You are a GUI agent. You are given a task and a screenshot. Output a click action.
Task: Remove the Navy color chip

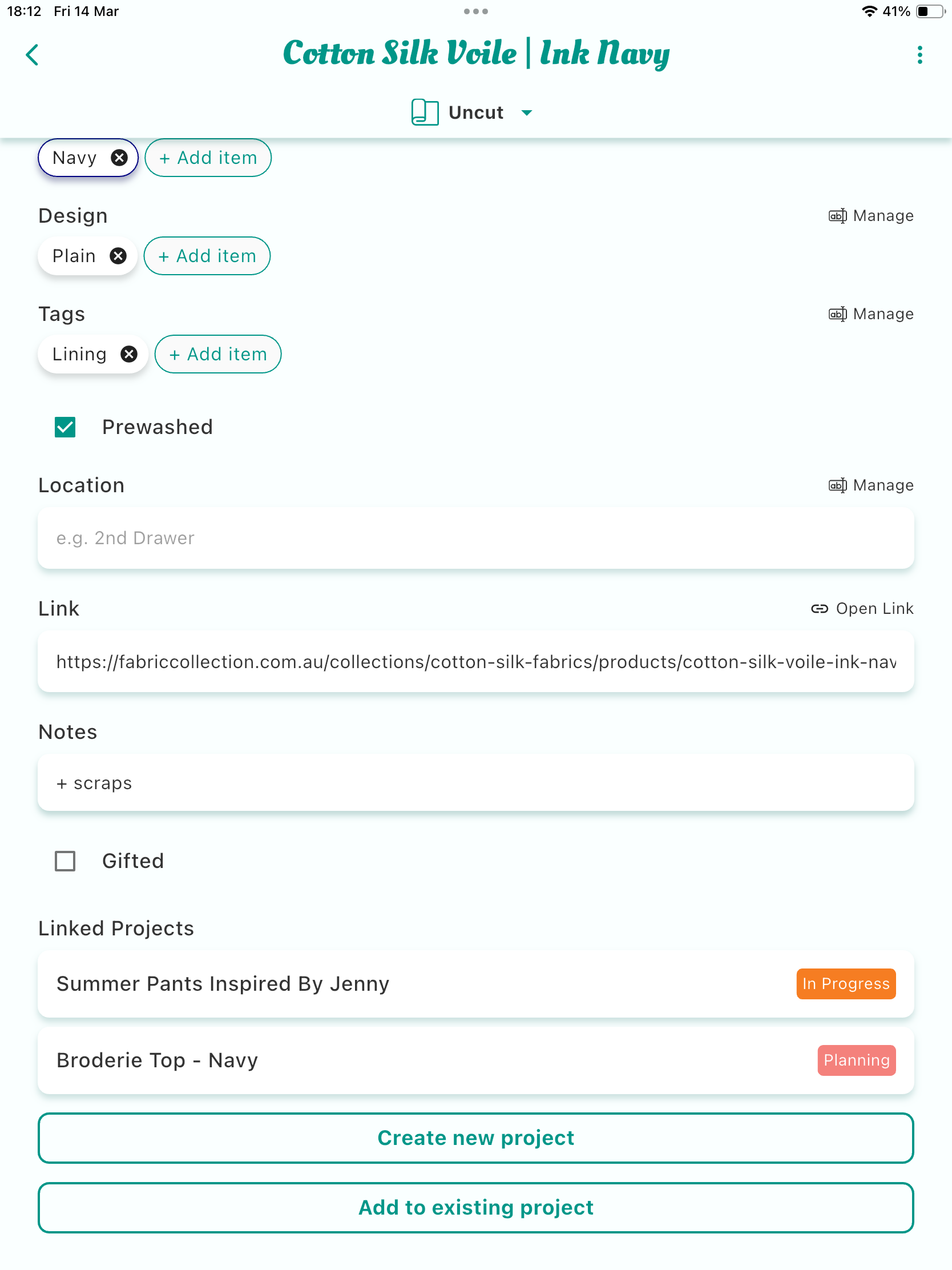119,158
